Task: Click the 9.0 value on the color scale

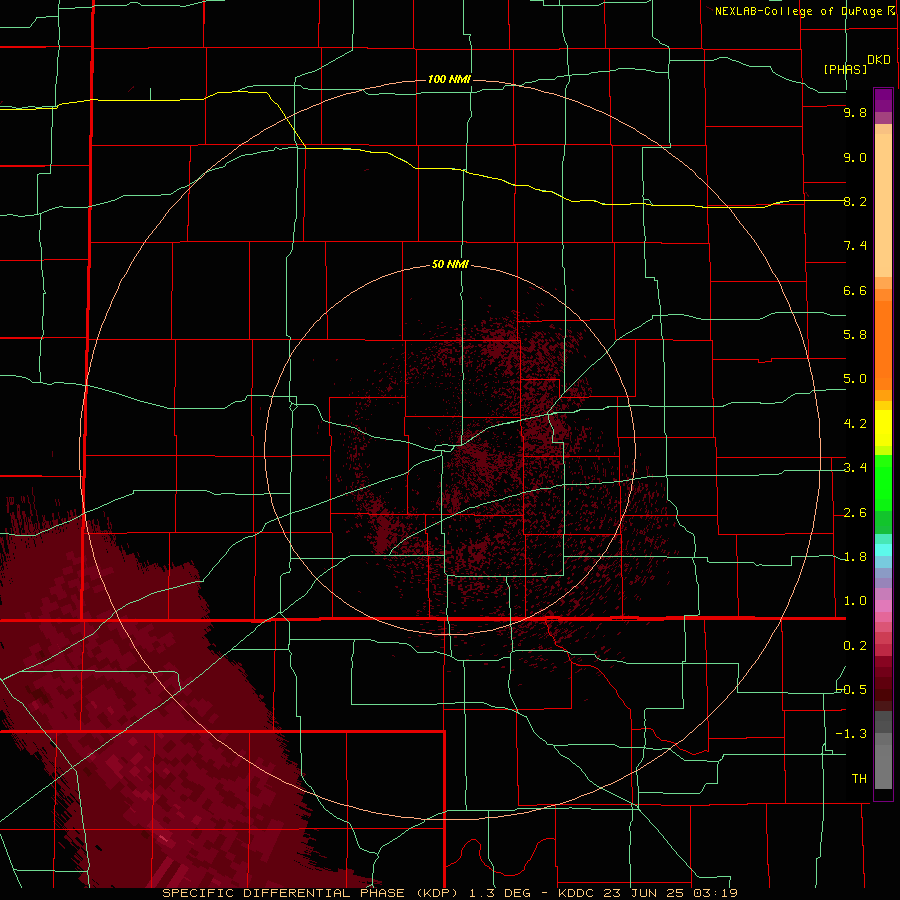Action: point(855,157)
